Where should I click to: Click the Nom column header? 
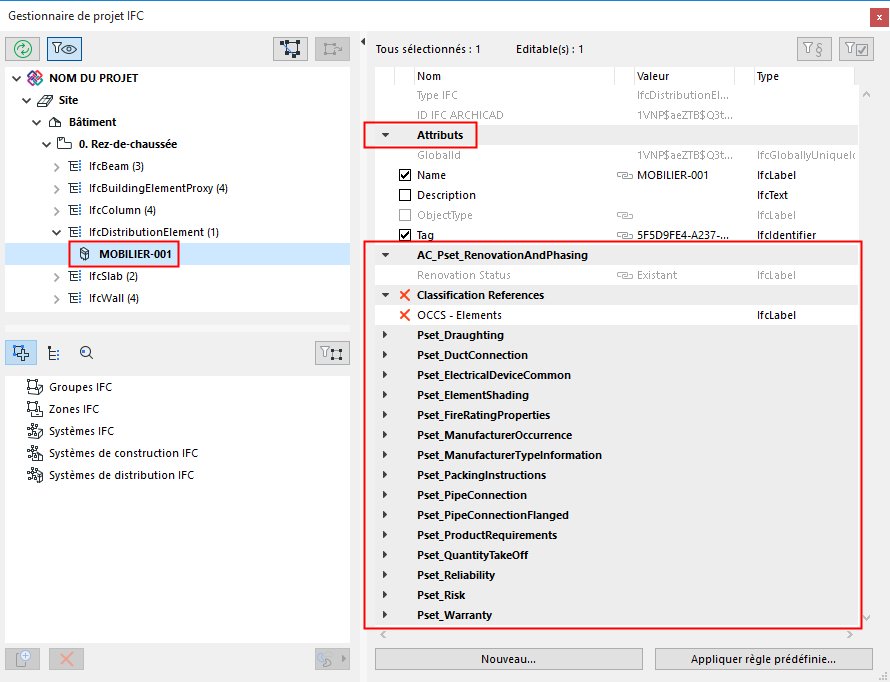[514, 76]
